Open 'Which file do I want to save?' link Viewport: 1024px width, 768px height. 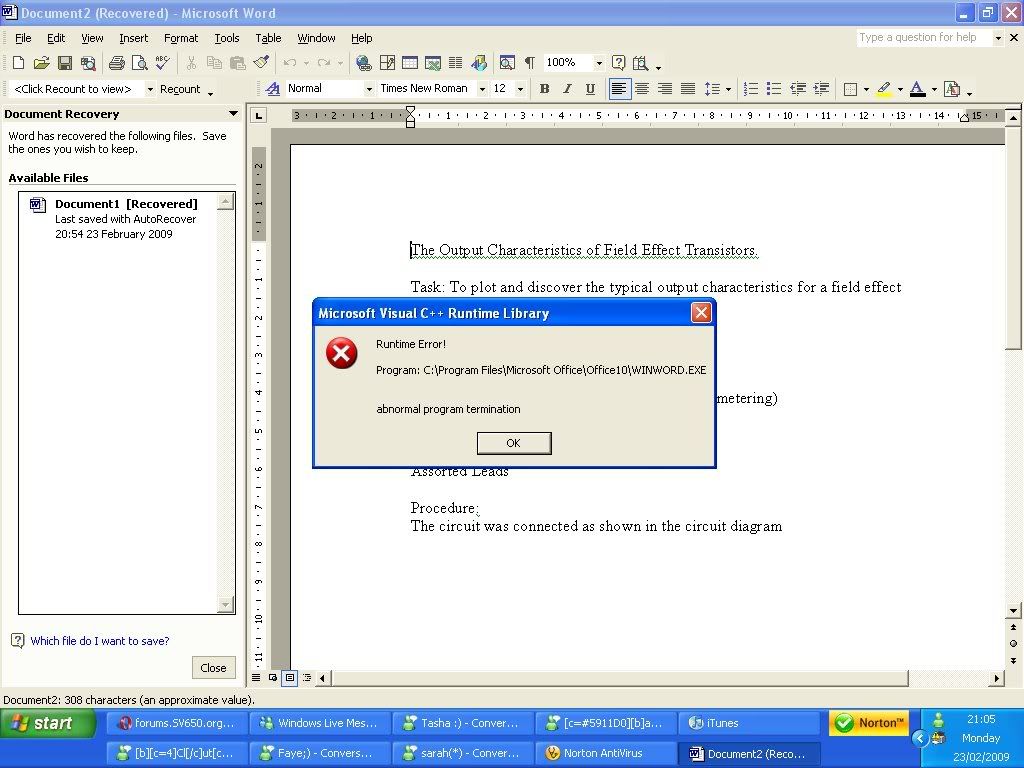(x=100, y=641)
